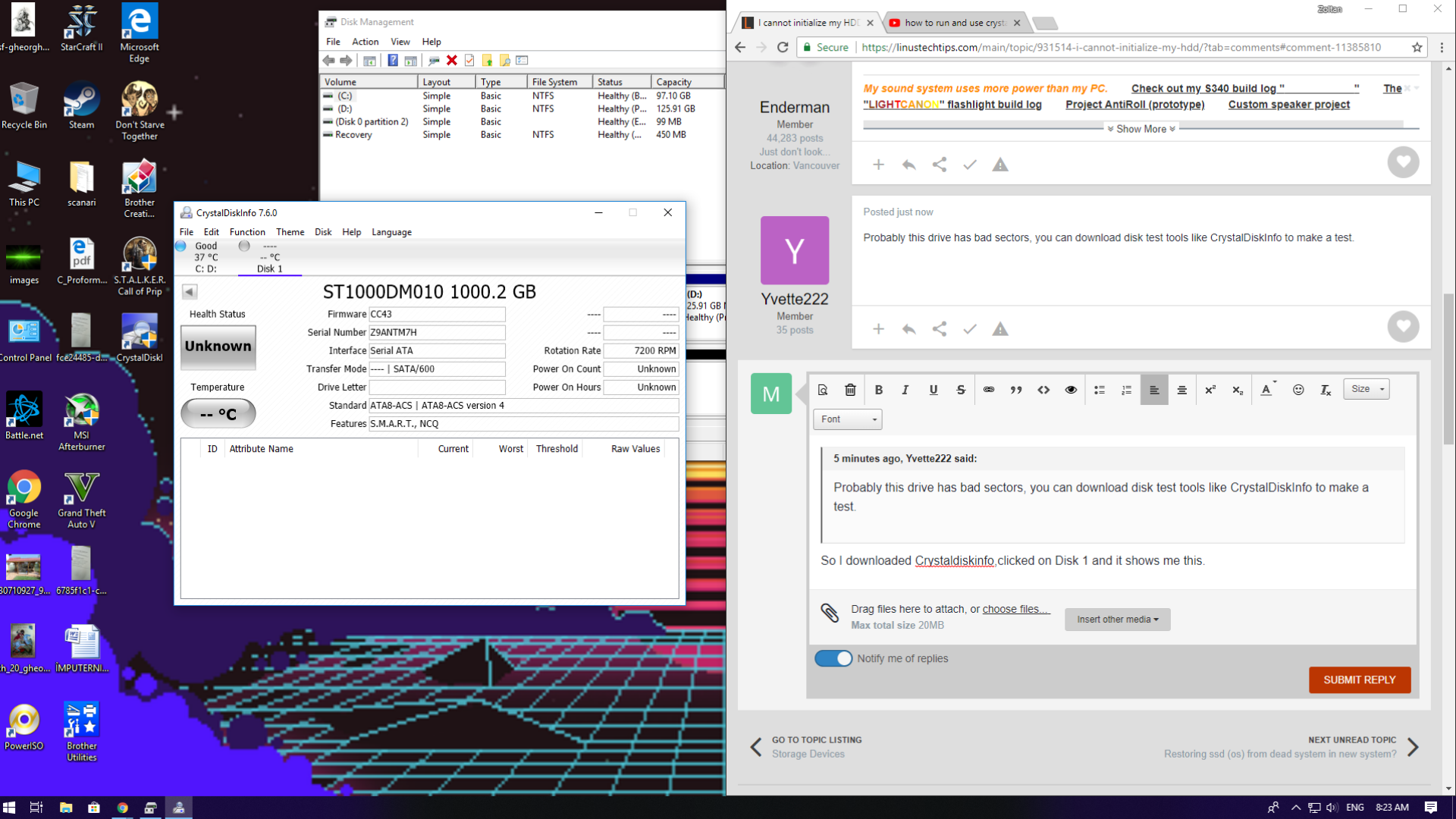
Task: Click the Unknown health status button
Action: click(x=218, y=347)
